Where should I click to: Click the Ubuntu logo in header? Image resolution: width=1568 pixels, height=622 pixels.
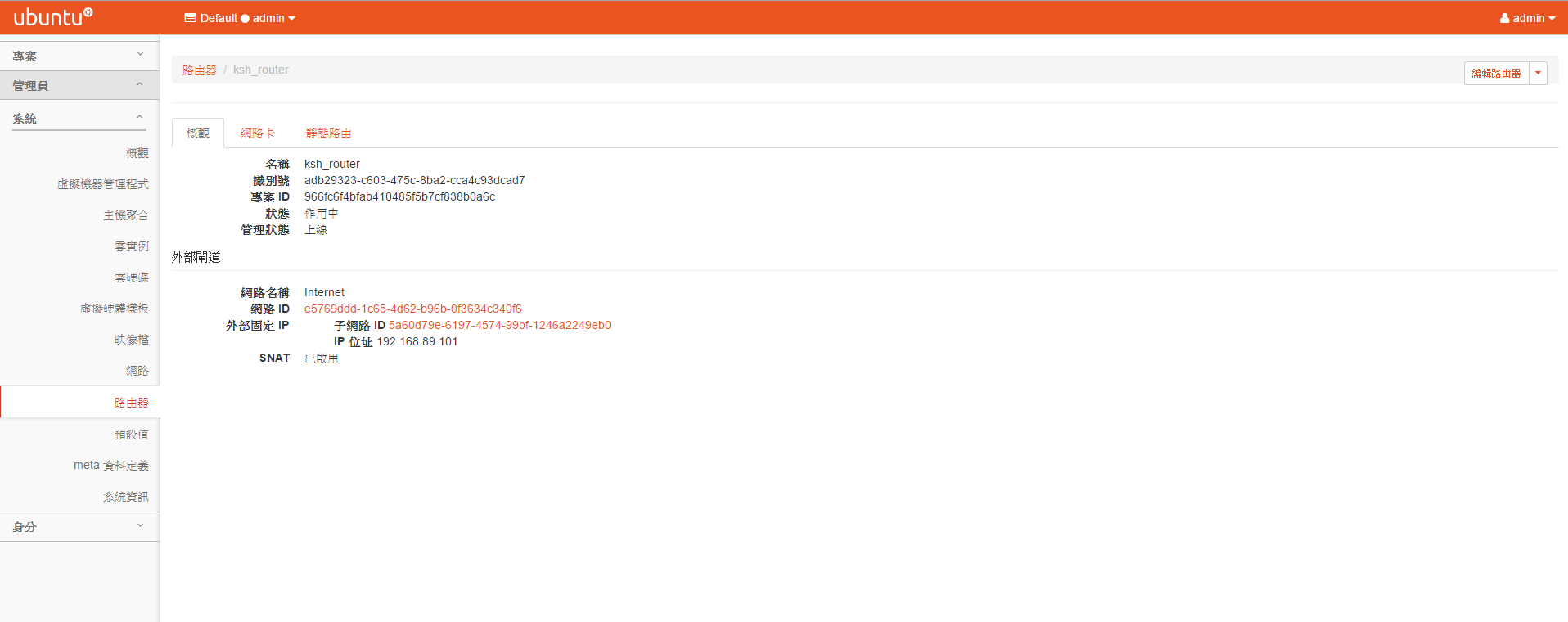coord(53,17)
